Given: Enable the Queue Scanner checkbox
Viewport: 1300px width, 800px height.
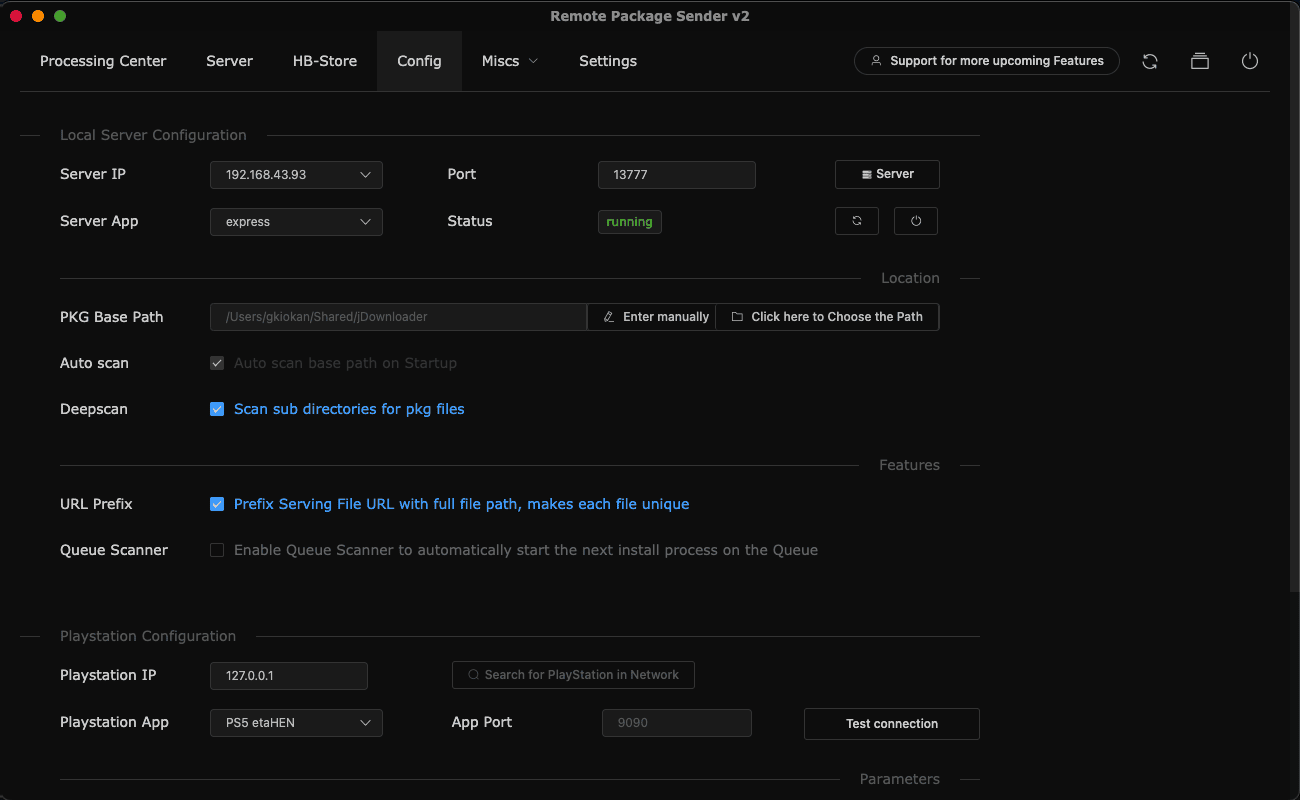Looking at the screenshot, I should 217,550.
